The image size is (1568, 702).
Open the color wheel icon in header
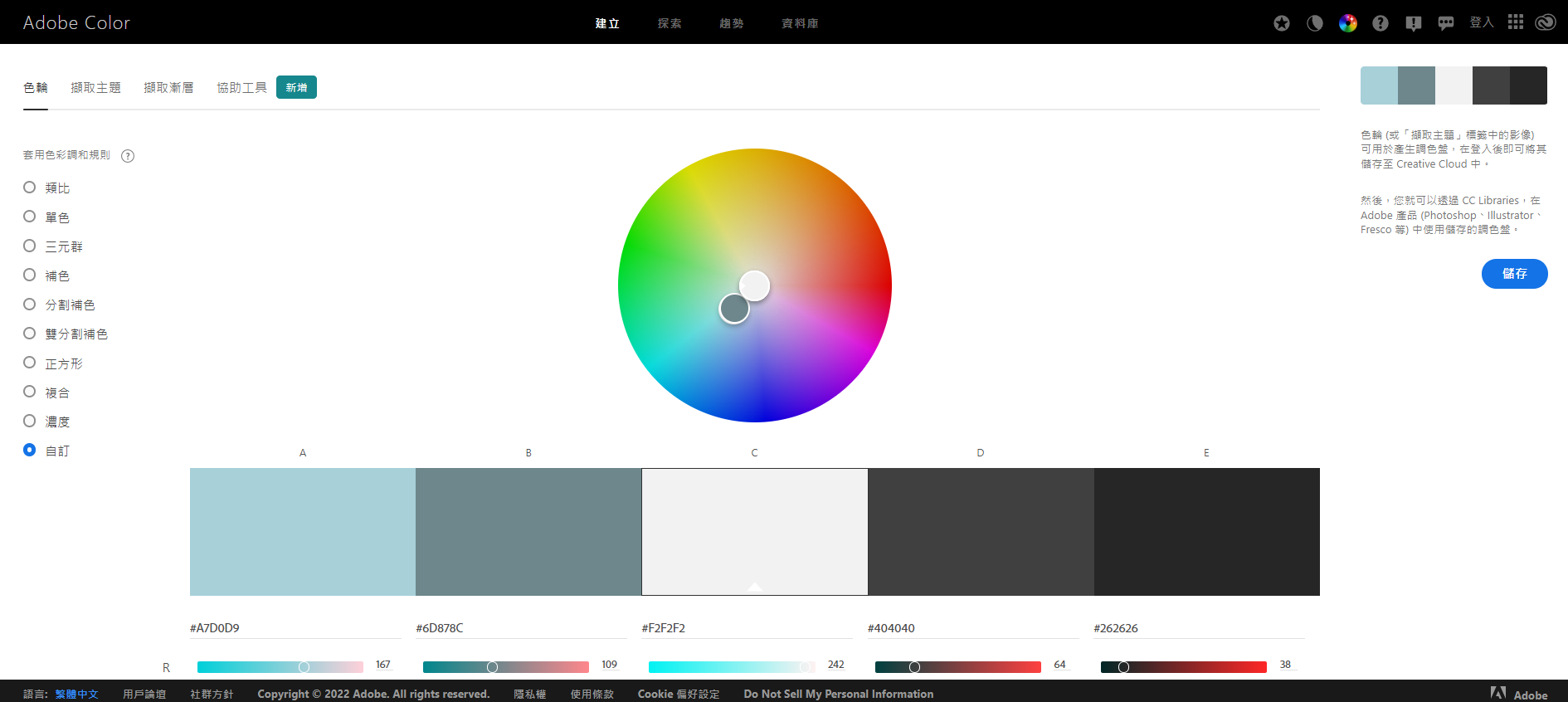1348,23
